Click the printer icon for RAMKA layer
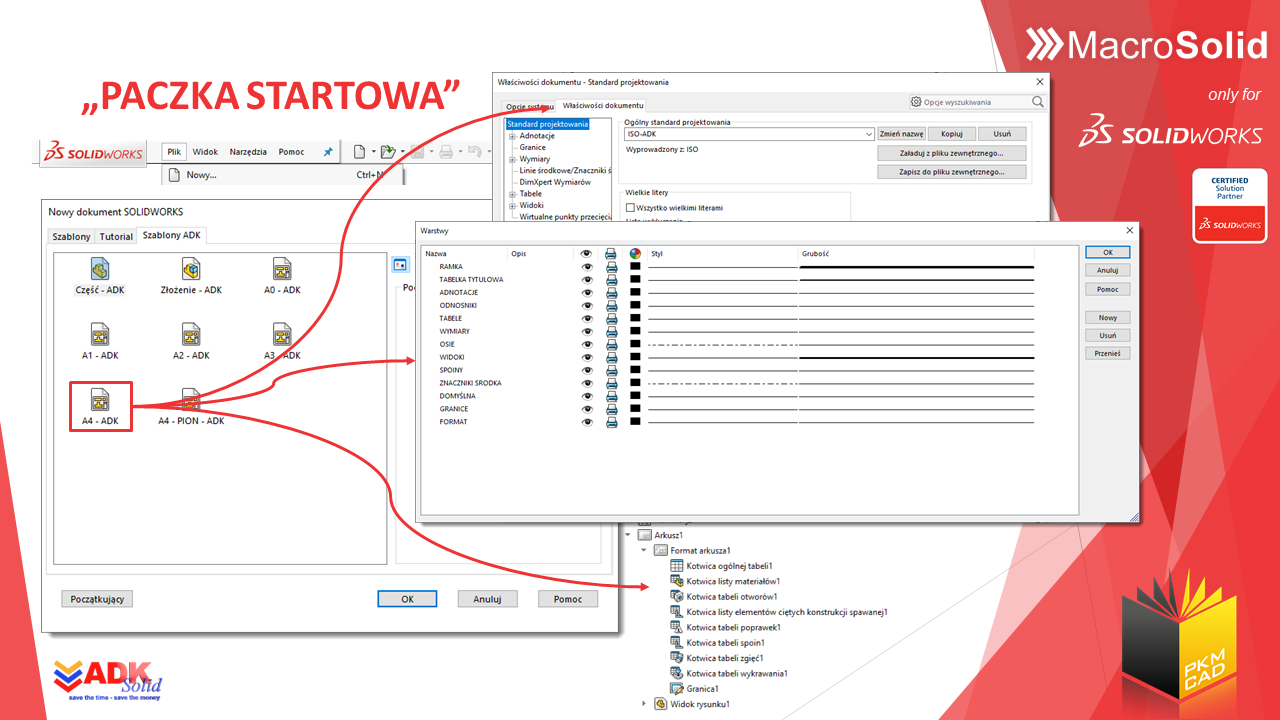 coord(611,267)
